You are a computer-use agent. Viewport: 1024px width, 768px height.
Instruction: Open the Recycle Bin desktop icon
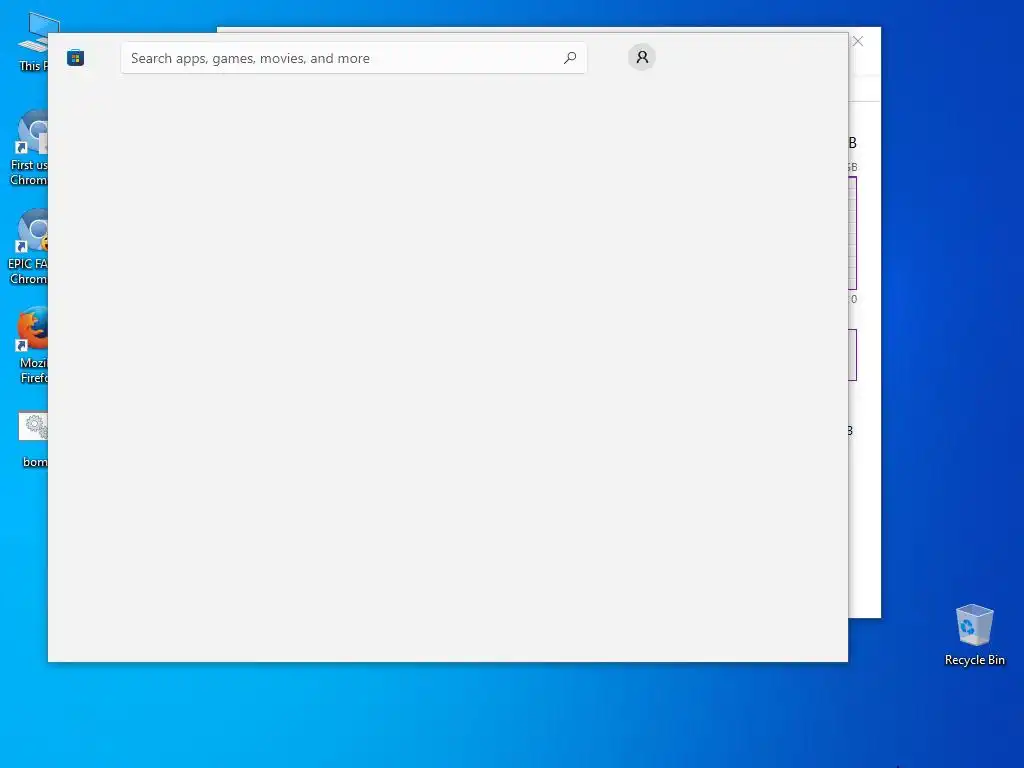click(974, 635)
